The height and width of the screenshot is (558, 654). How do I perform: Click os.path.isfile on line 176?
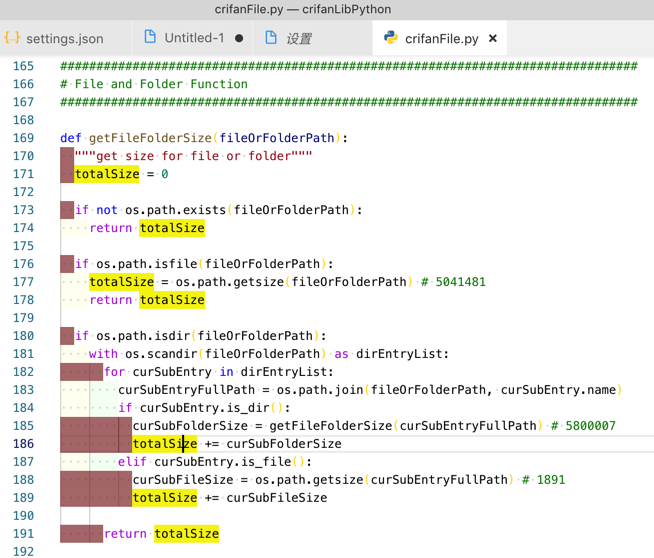[x=147, y=264]
